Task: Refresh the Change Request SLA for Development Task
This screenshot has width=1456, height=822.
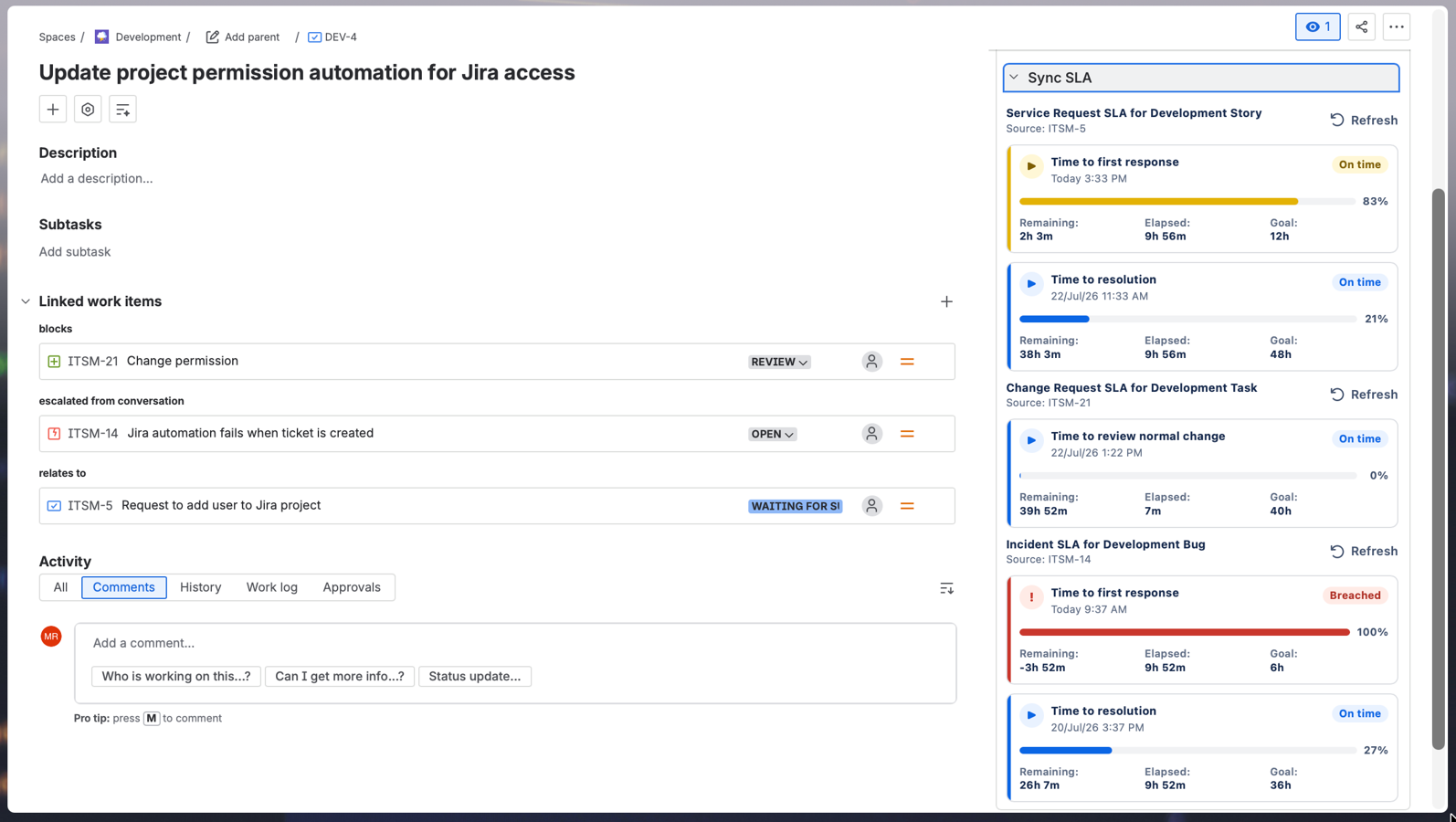Action: point(1364,395)
